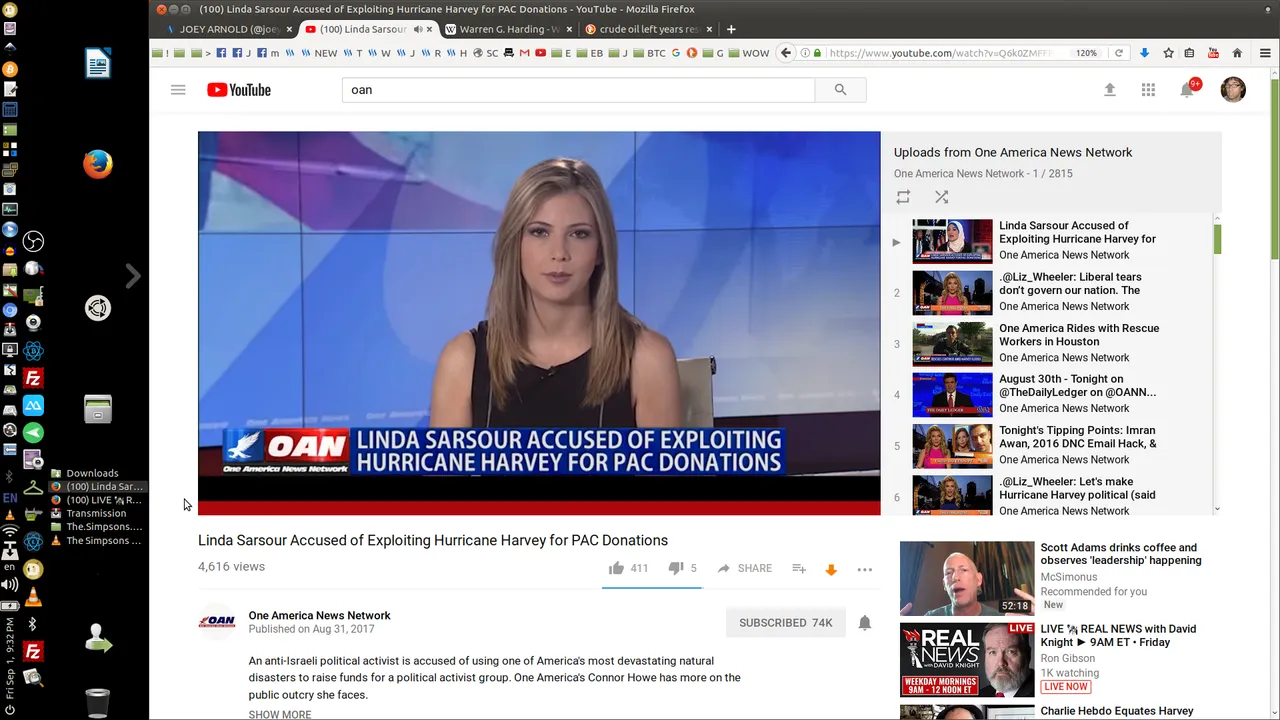Open the user account avatar menu
The height and width of the screenshot is (720, 1280).
click(x=1233, y=90)
